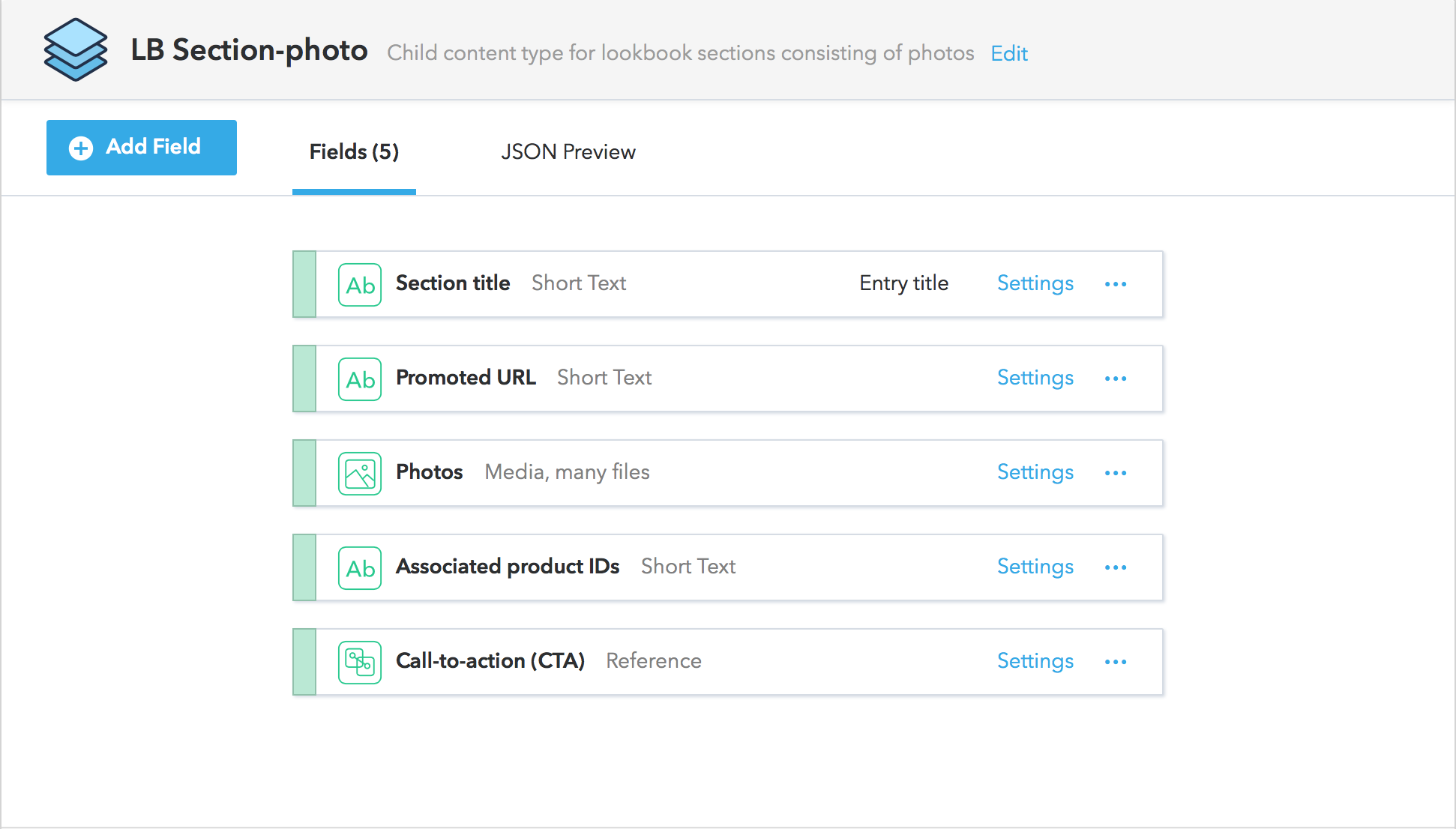1456x829 pixels.
Task: Click the Ab icon for Associated product IDs
Action: 360,568
